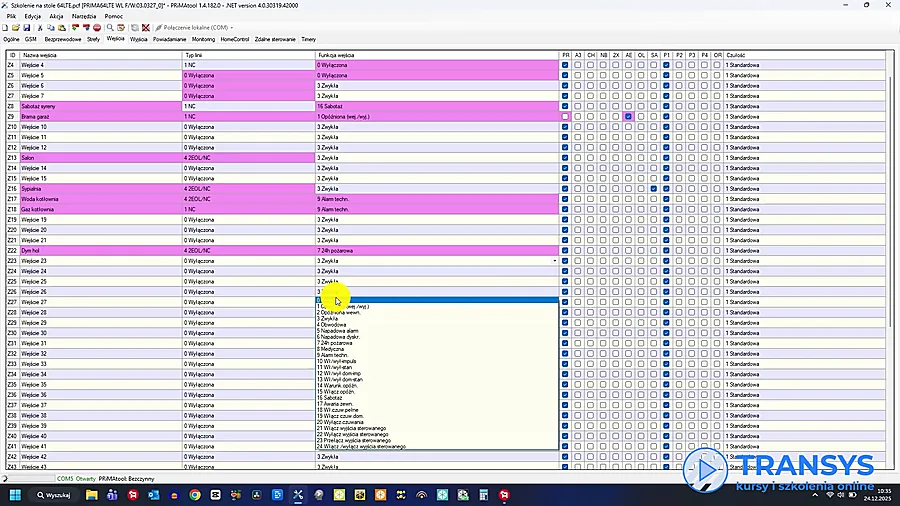This screenshot has width=900, height=506.
Task: Expand the Połączenie lokalne (COM) dropdown arrow
Action: pyautogui.click(x=232, y=28)
